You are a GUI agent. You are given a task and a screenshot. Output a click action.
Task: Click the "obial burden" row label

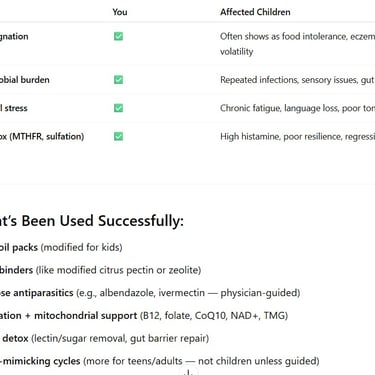tap(25, 80)
